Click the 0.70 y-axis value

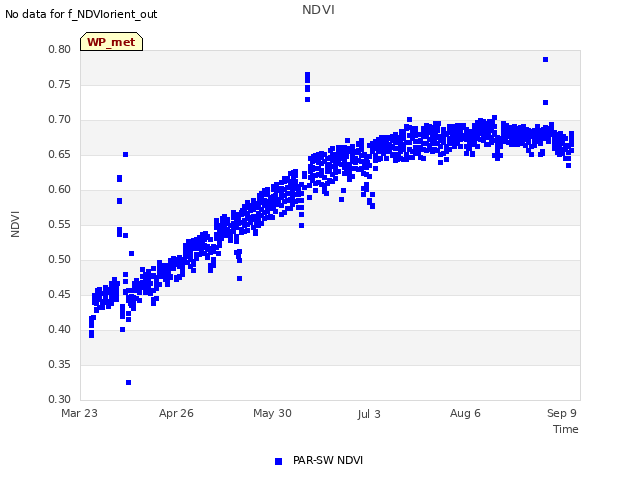point(60,120)
